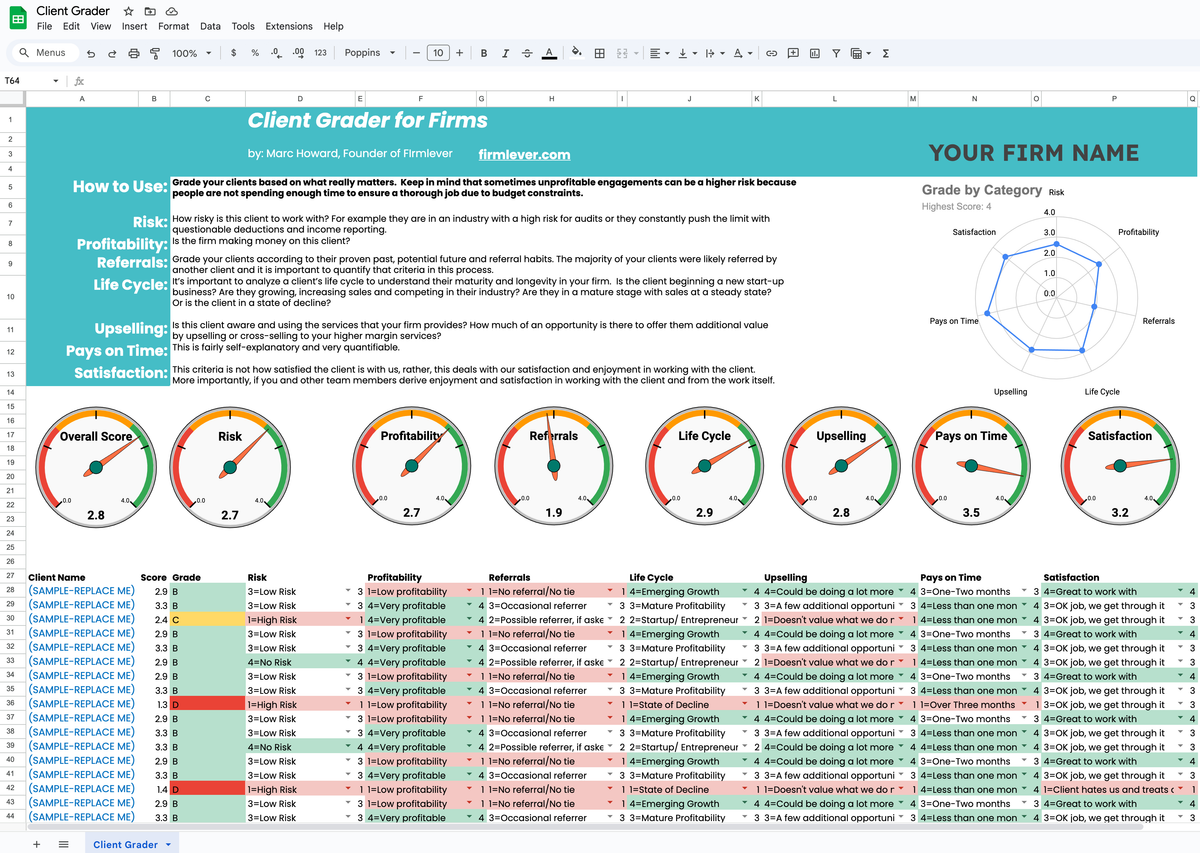
Task: Expand the Client Grader sheet tab menu arrow
Action: click(168, 845)
